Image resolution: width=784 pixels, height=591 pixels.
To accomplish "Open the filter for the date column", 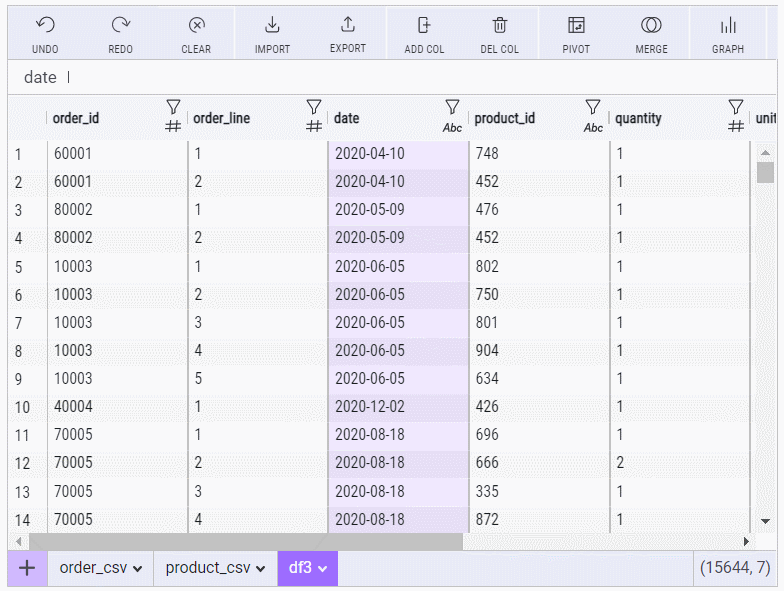I will [x=452, y=107].
